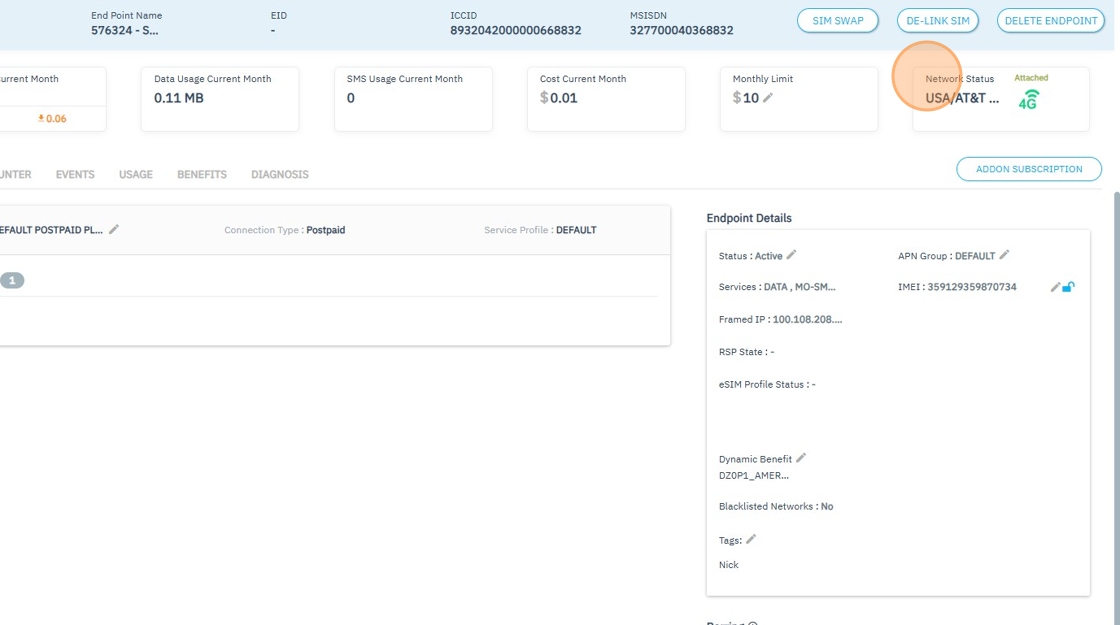1120x625 pixels.
Task: Click the DZ0P1_AMER... benefit value
Action: coord(754,476)
